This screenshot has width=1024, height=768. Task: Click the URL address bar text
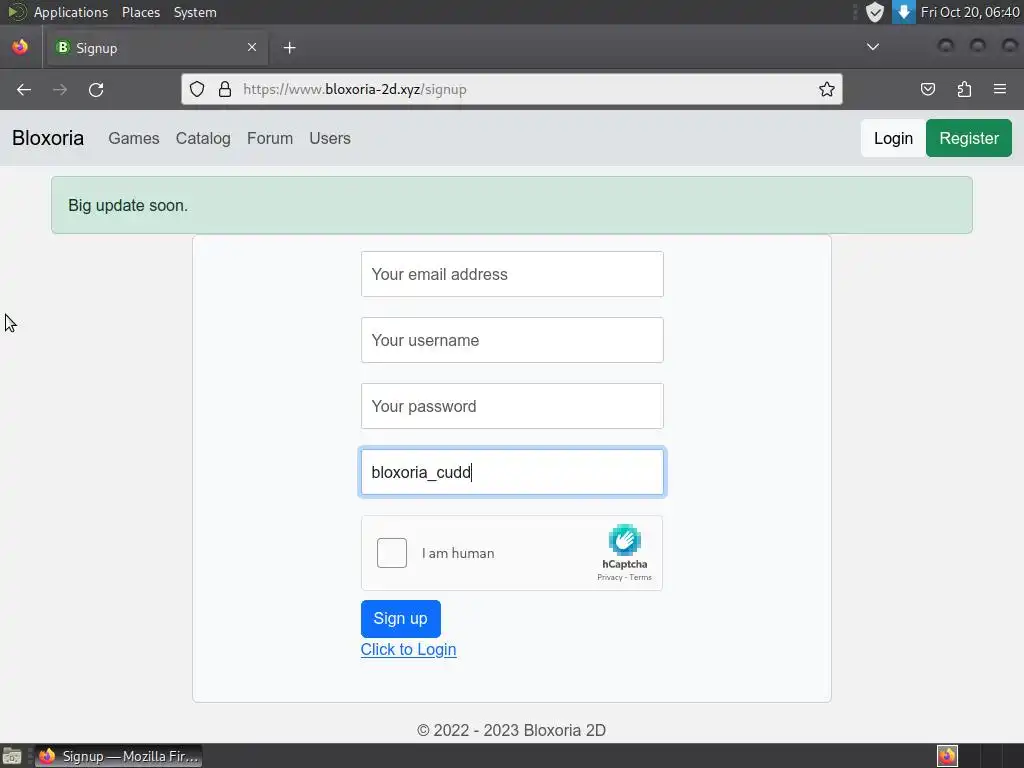tap(355, 89)
